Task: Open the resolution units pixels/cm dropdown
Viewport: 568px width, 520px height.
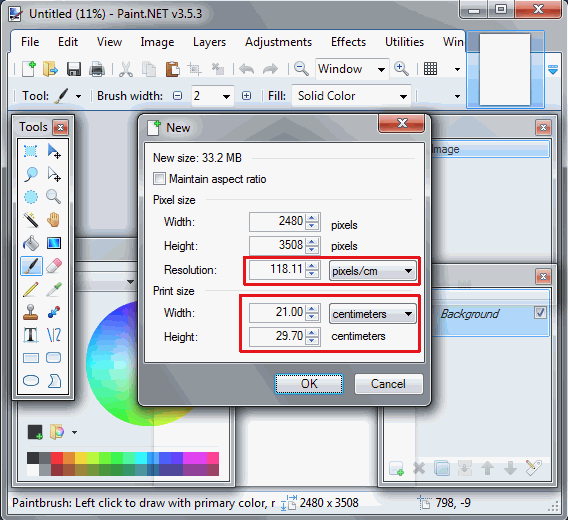Action: 373,271
